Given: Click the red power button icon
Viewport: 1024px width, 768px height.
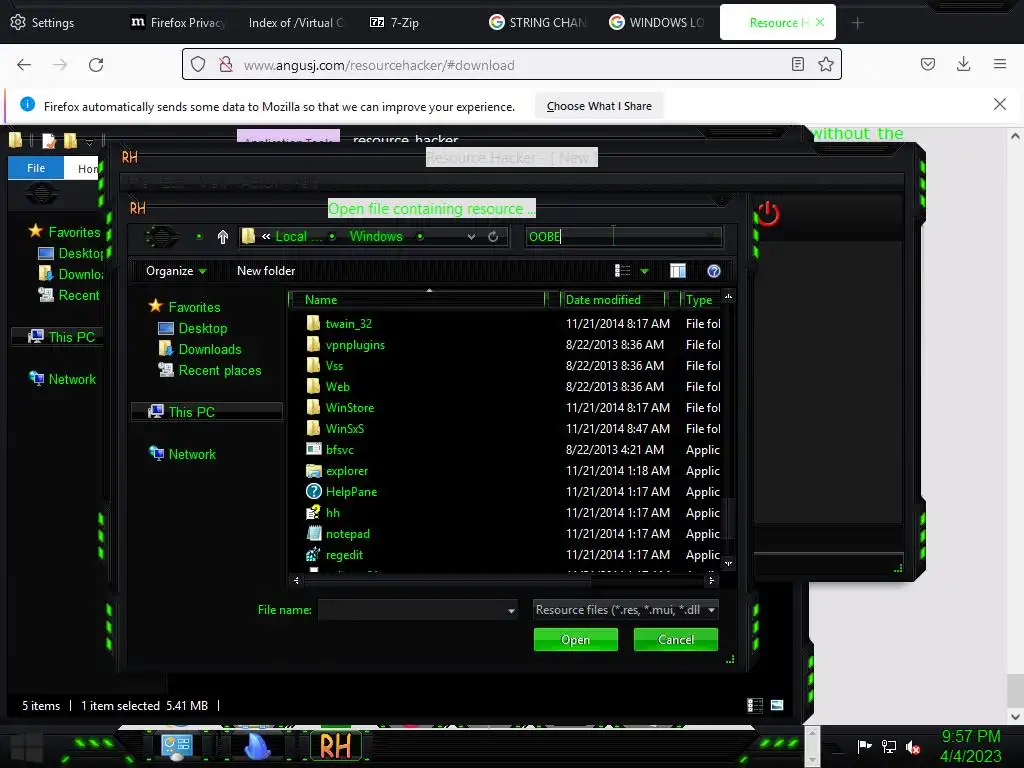Looking at the screenshot, I should [x=768, y=214].
